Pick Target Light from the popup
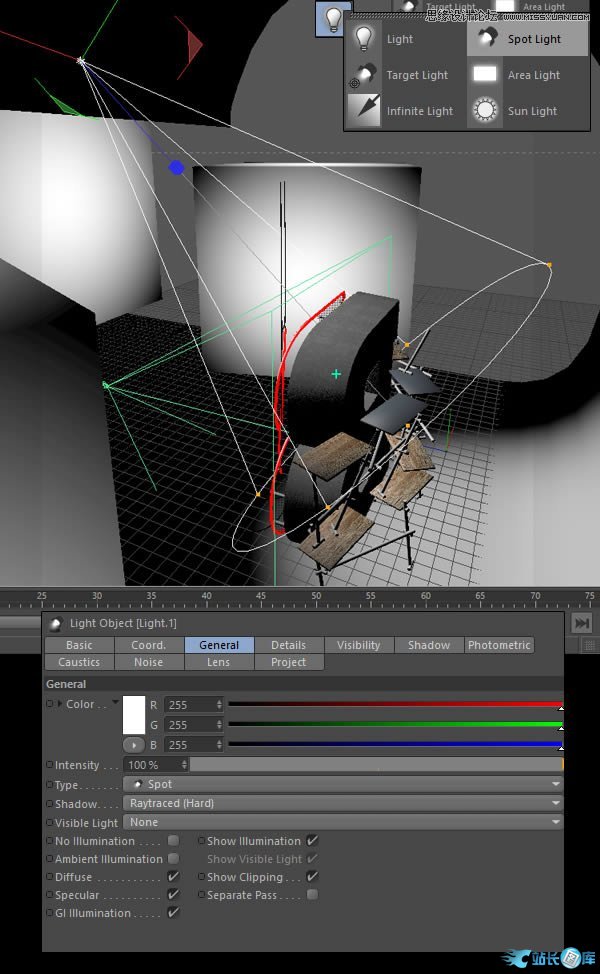Screen dimensions: 600x974 point(416,75)
